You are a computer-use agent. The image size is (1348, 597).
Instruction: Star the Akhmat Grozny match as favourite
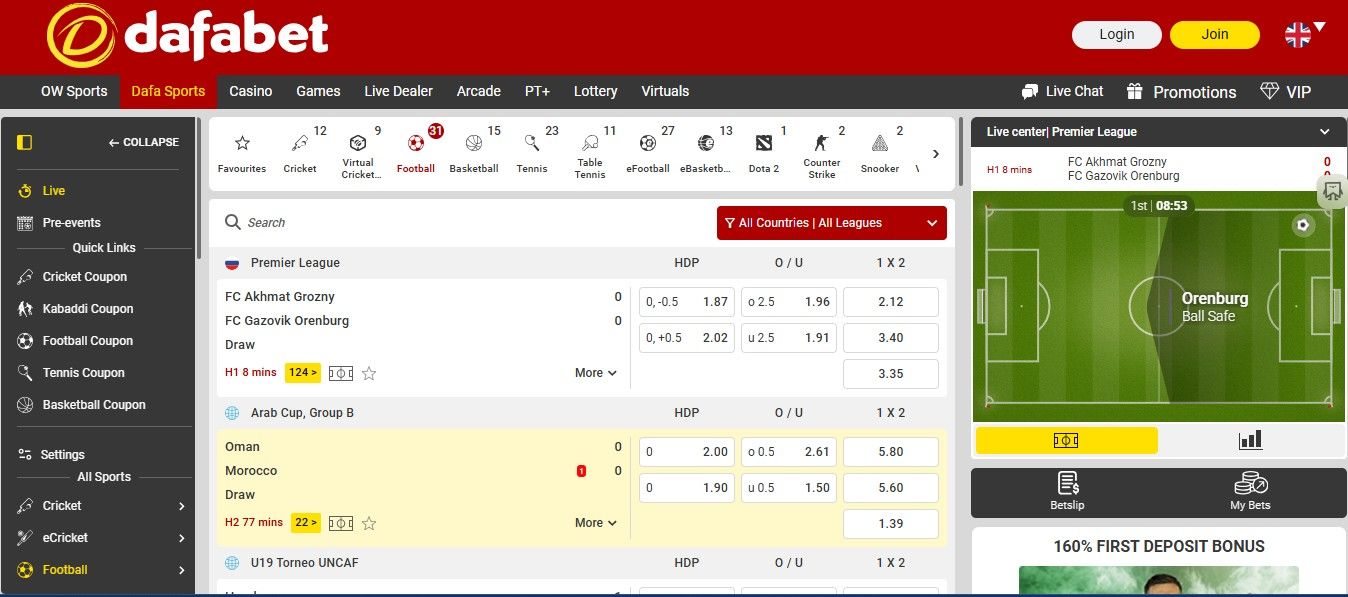(x=368, y=373)
